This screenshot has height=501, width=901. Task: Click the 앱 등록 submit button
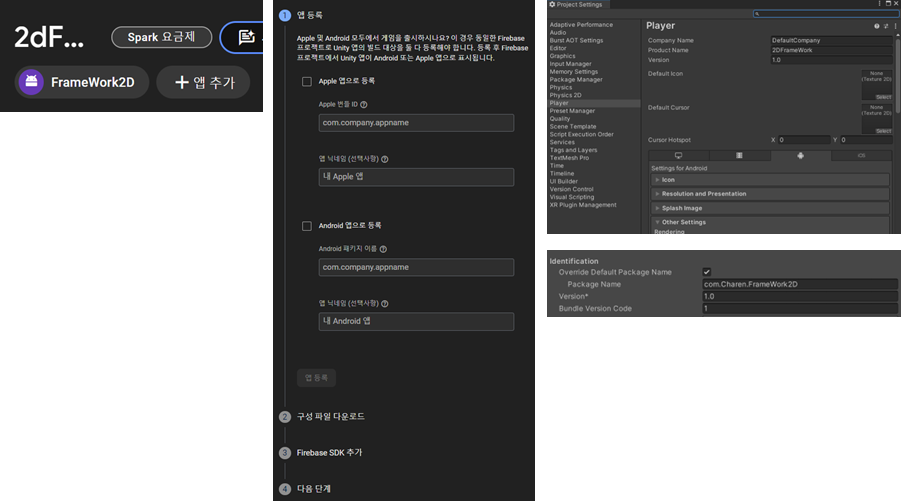316,378
